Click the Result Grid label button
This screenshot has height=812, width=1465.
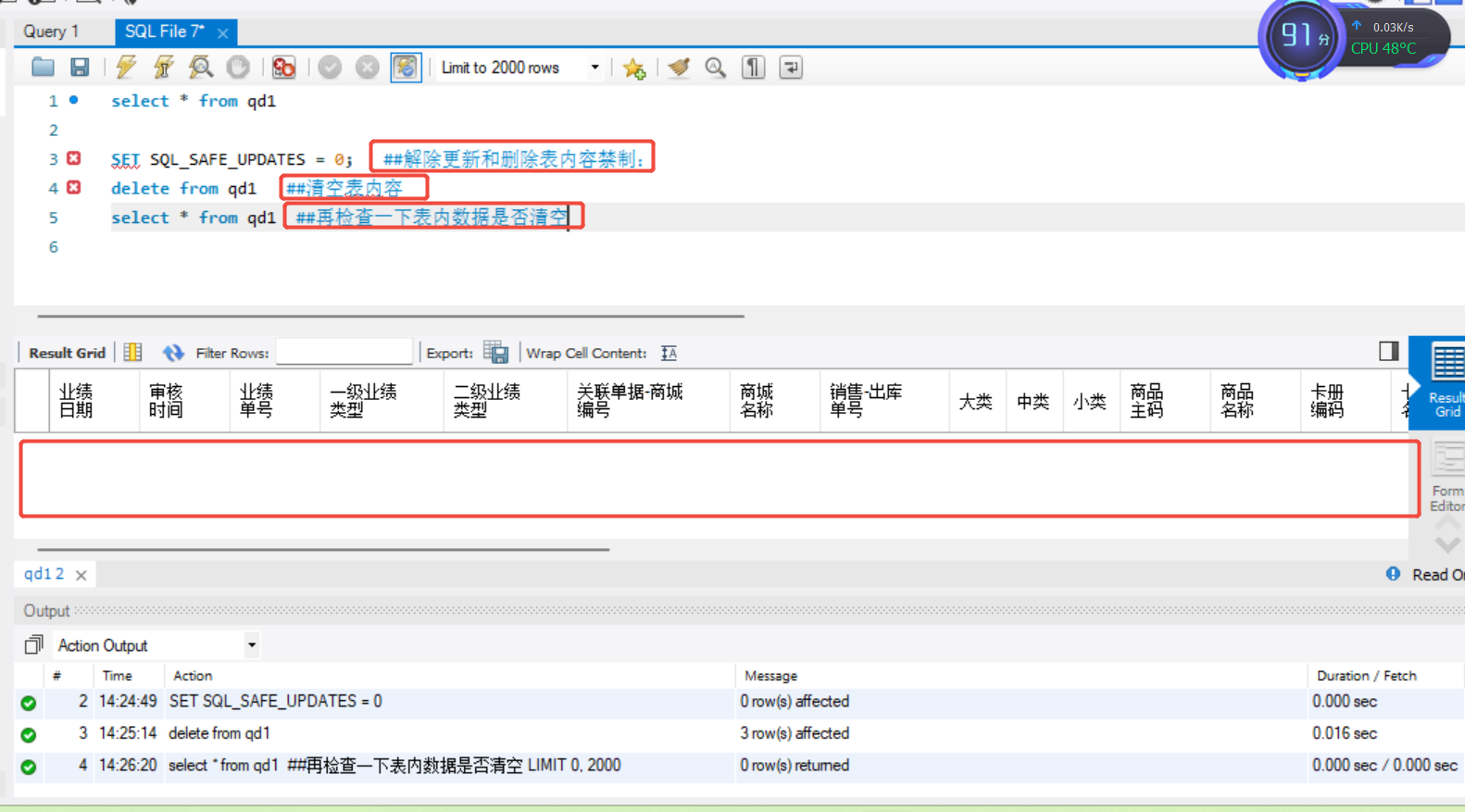pos(67,353)
